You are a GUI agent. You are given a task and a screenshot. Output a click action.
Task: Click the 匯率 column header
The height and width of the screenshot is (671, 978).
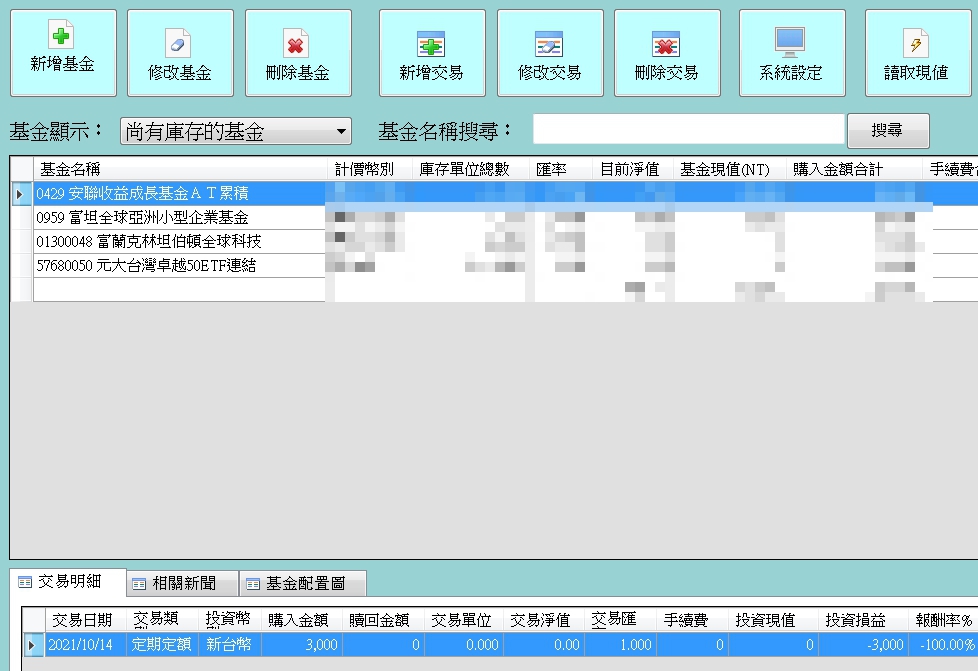click(x=561, y=169)
